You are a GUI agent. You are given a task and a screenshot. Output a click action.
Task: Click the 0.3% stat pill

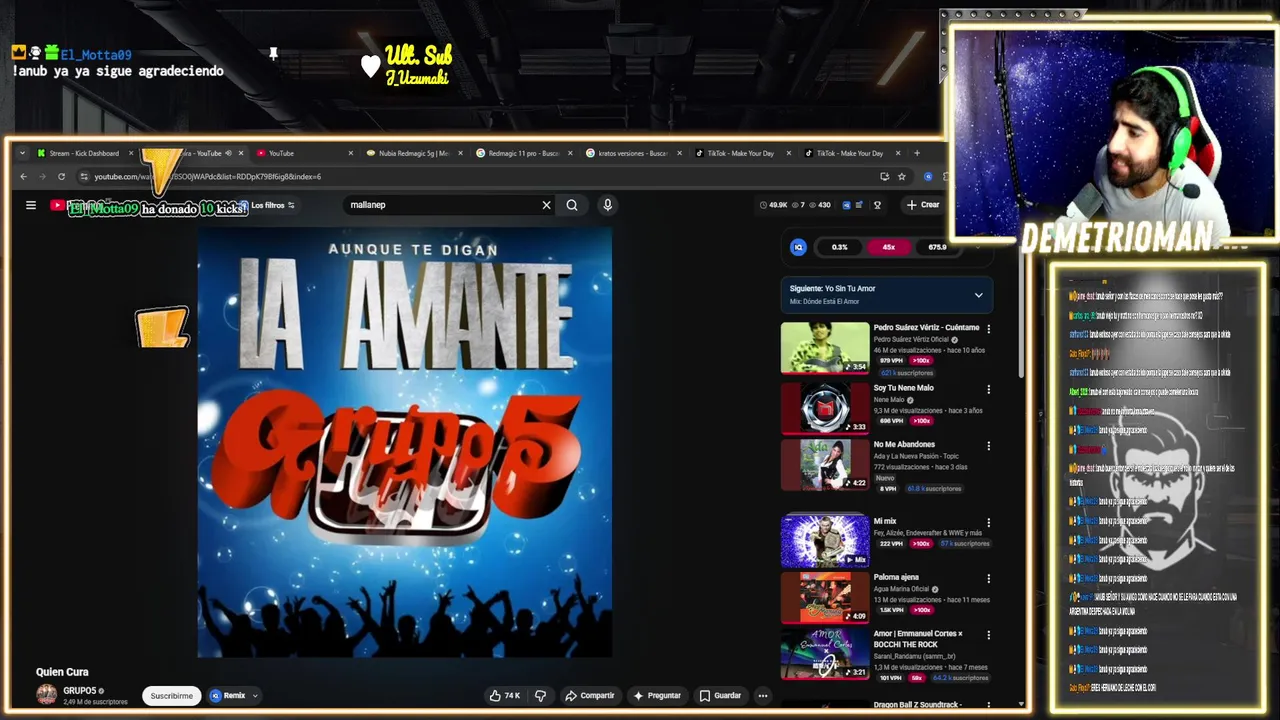click(840, 247)
